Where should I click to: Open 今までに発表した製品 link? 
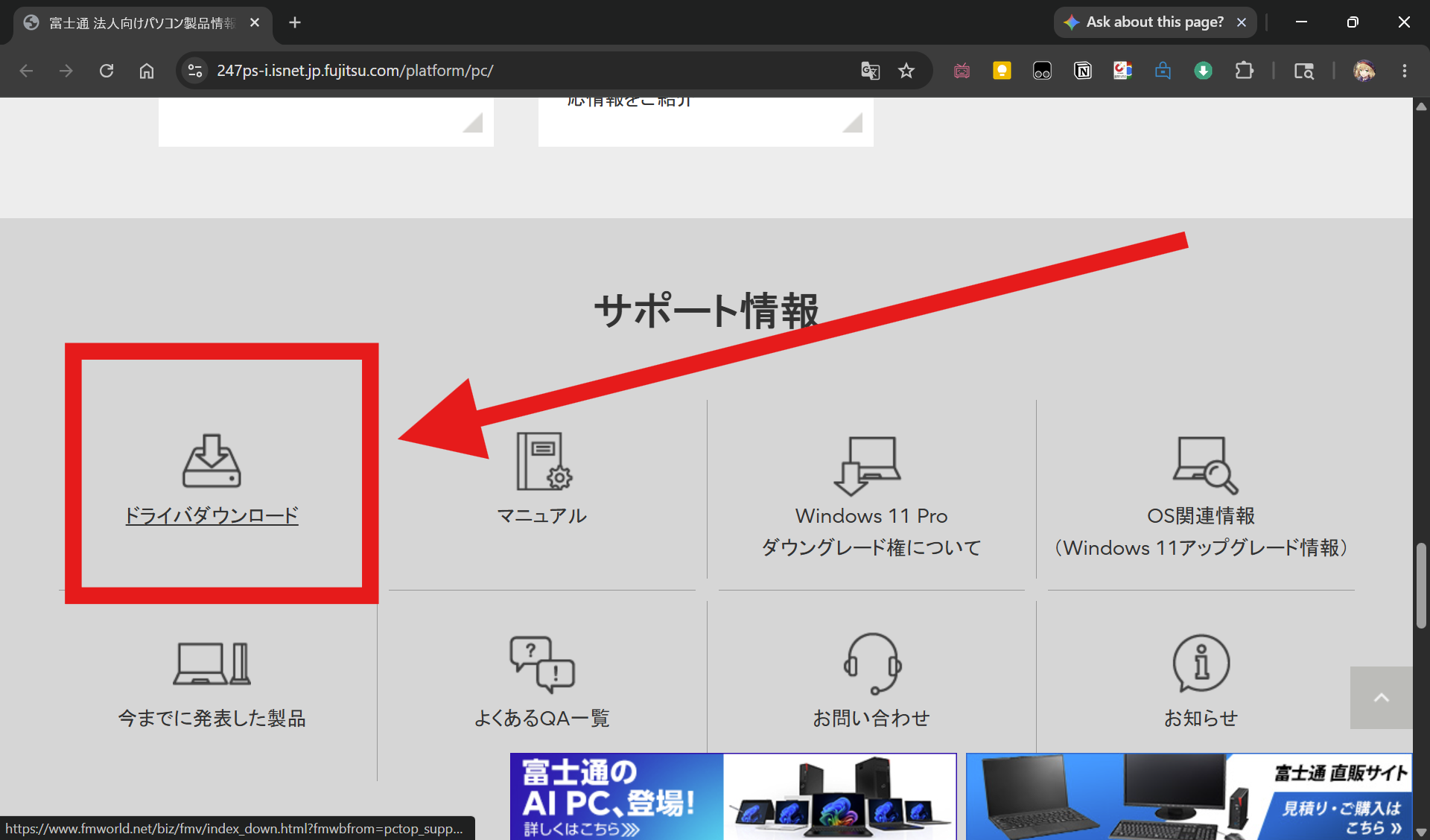tap(212, 718)
